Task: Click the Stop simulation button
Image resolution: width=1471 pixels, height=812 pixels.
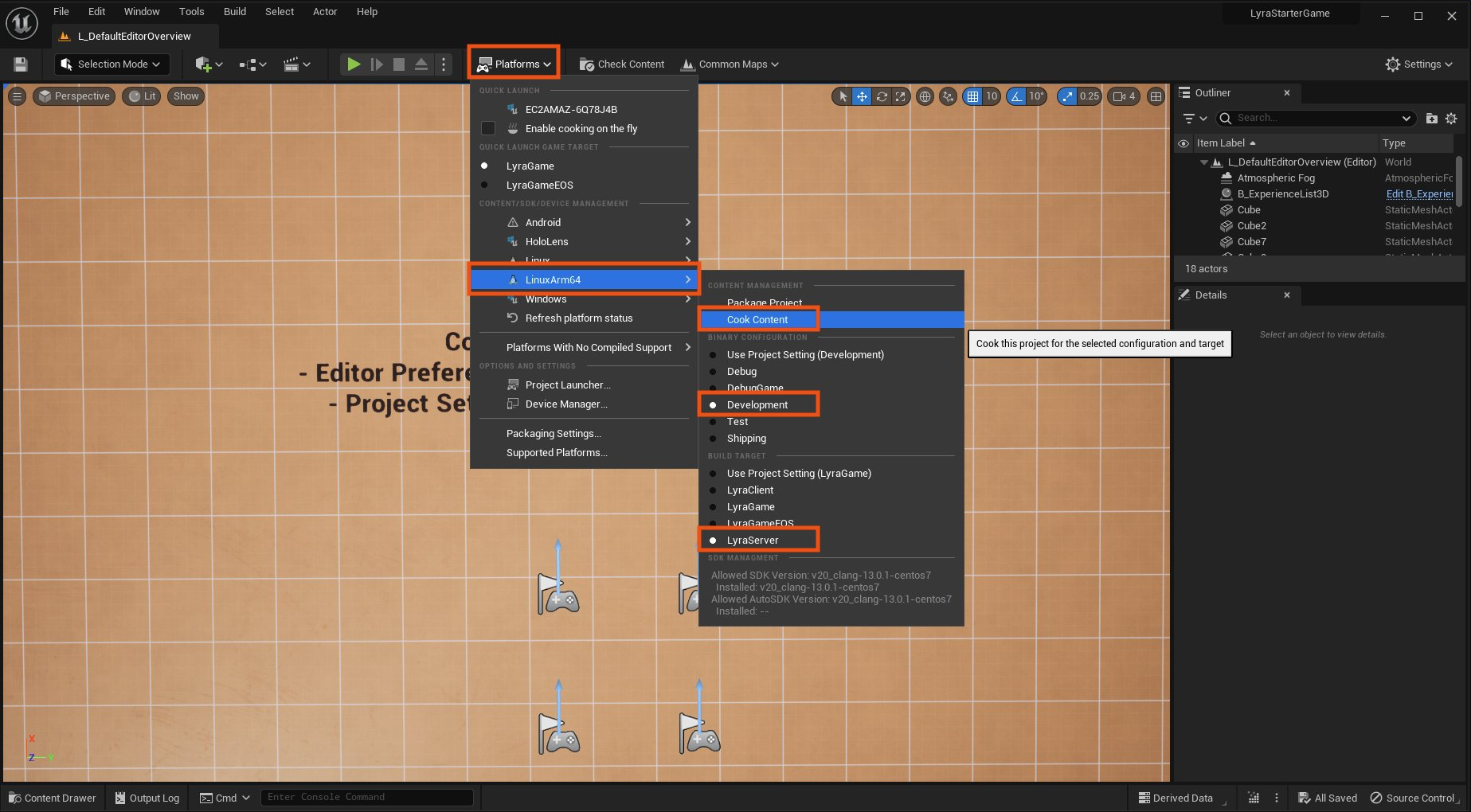Action: 399,64
